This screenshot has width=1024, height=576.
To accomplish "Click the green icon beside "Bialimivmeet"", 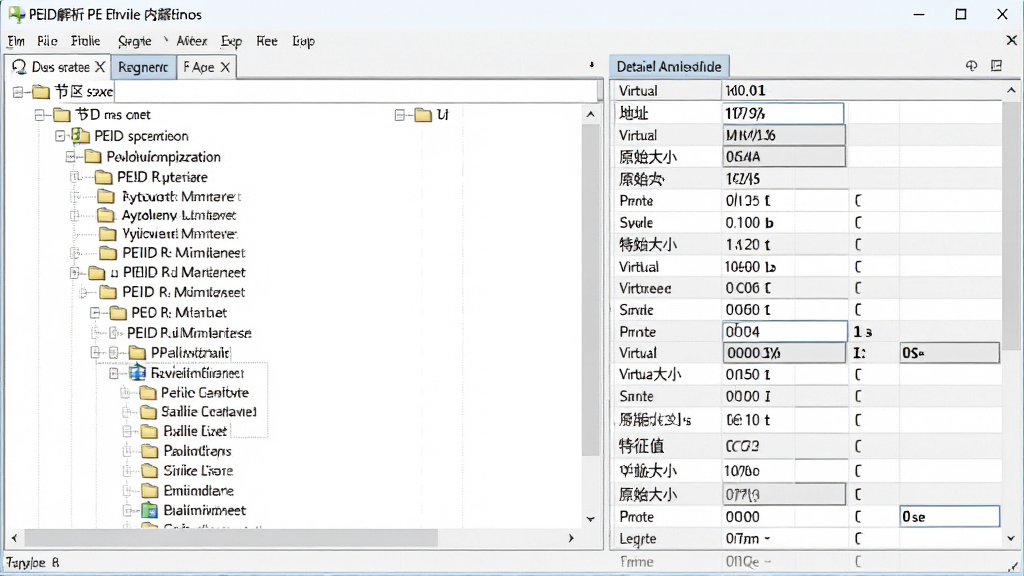I will tap(150, 510).
